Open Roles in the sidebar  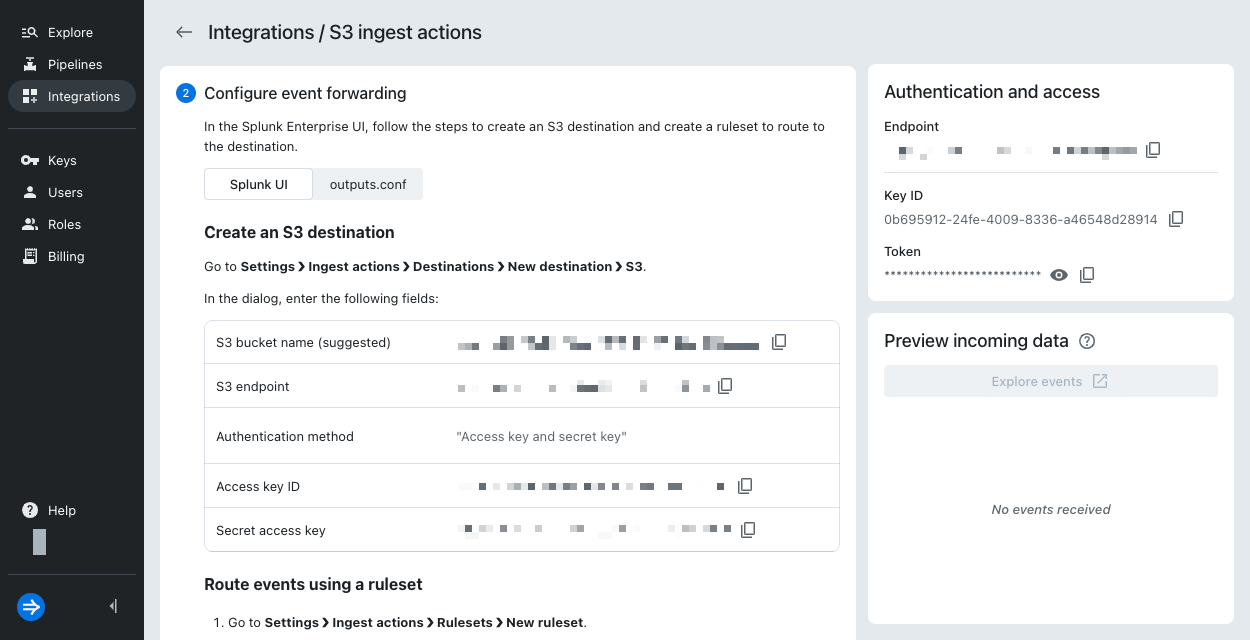point(72,224)
